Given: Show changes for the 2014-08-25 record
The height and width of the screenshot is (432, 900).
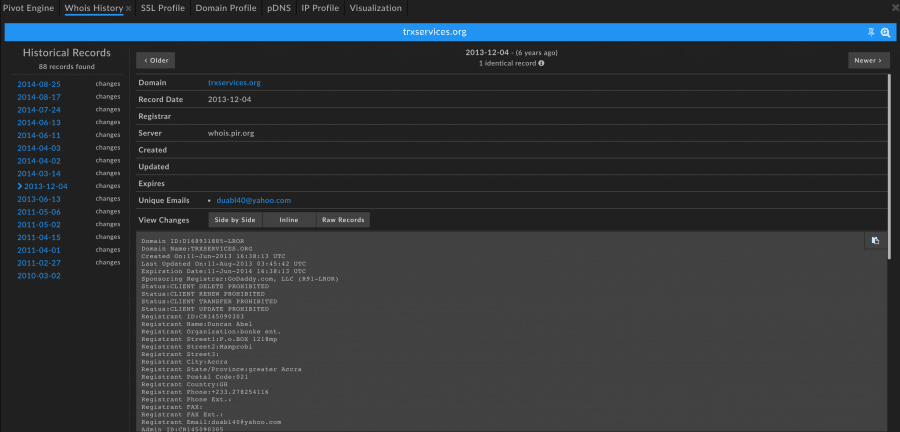Looking at the screenshot, I should 108,84.
